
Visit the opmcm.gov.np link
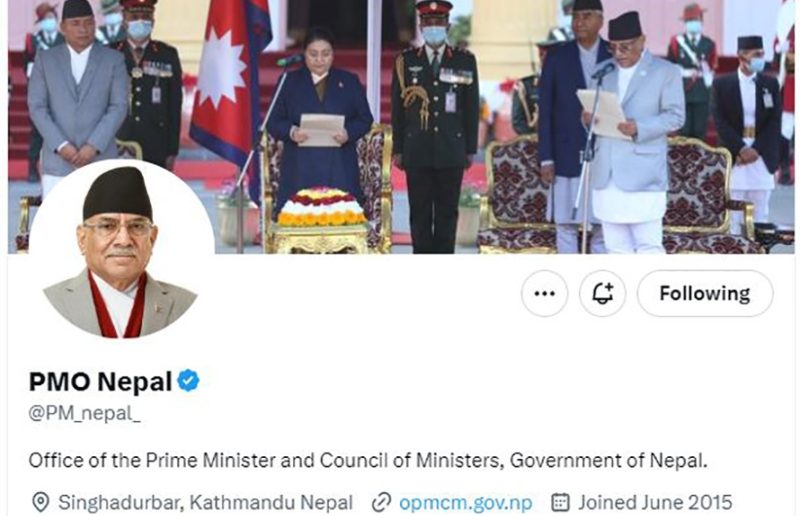coord(465,503)
